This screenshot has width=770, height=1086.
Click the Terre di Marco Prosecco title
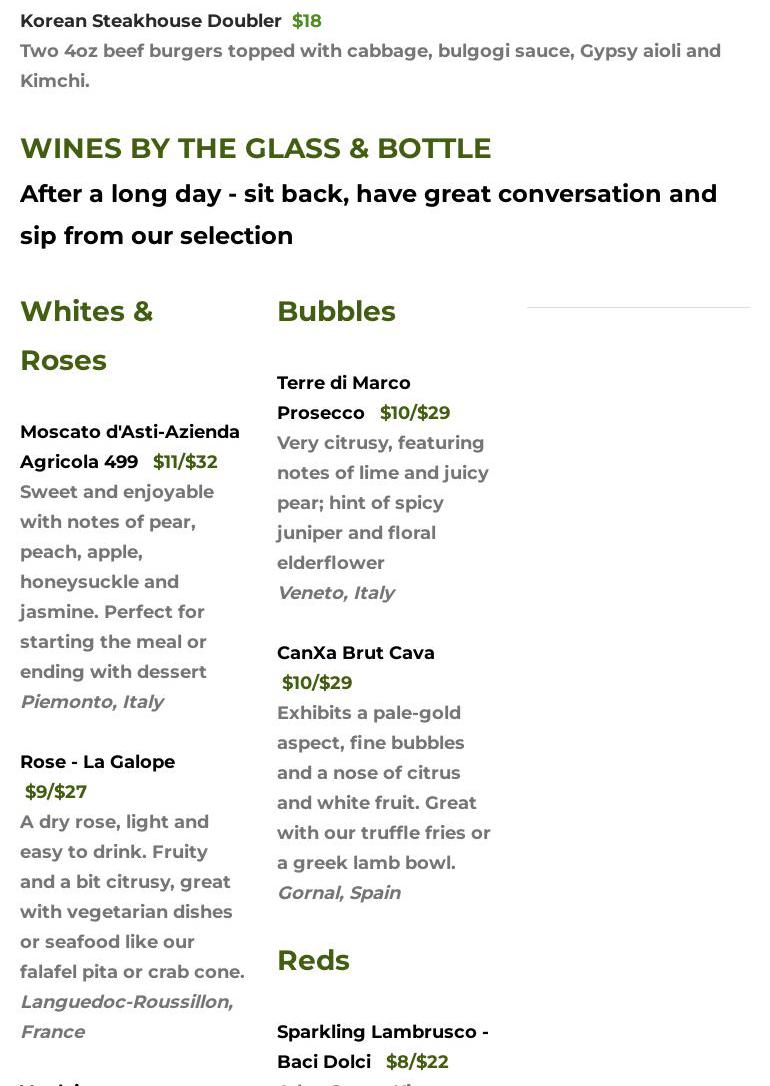pyautogui.click(x=343, y=397)
